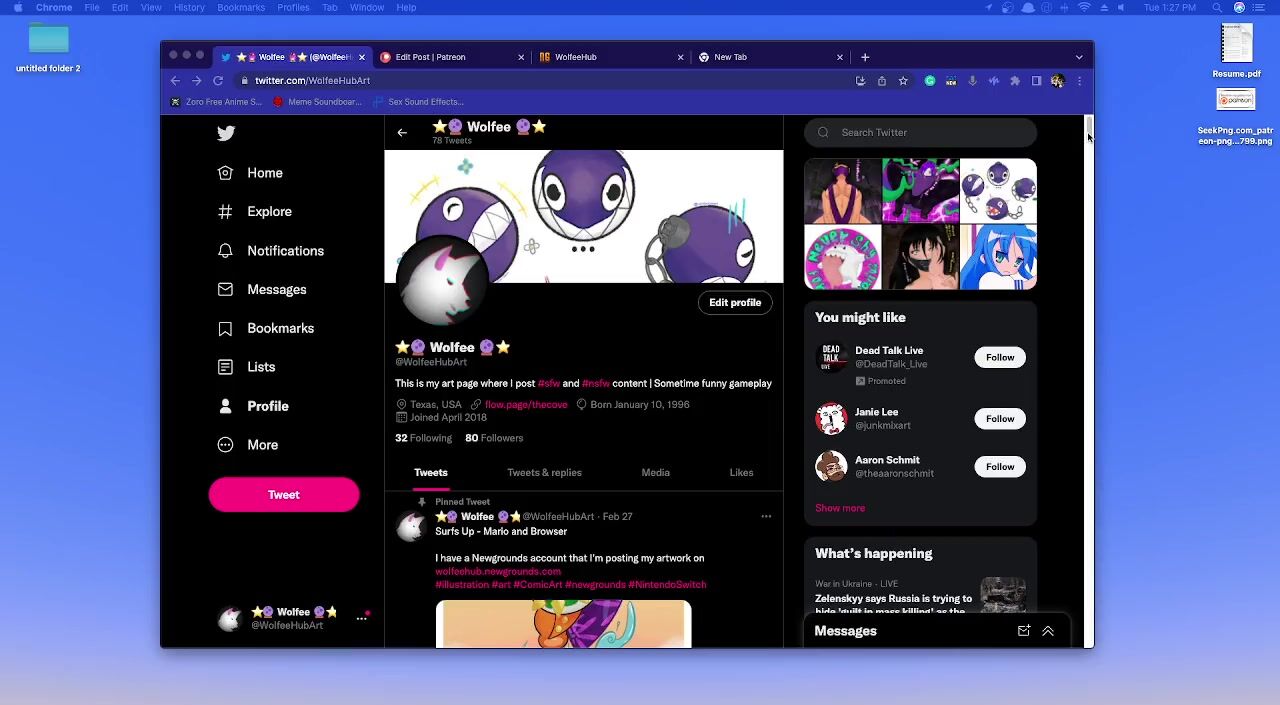Expand the Messages drawer chevron

[1048, 631]
